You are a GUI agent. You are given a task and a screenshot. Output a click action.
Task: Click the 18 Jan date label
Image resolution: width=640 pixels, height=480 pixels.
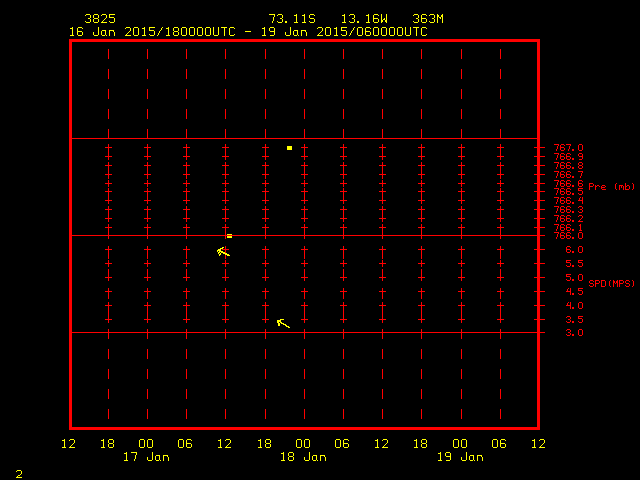303,457
